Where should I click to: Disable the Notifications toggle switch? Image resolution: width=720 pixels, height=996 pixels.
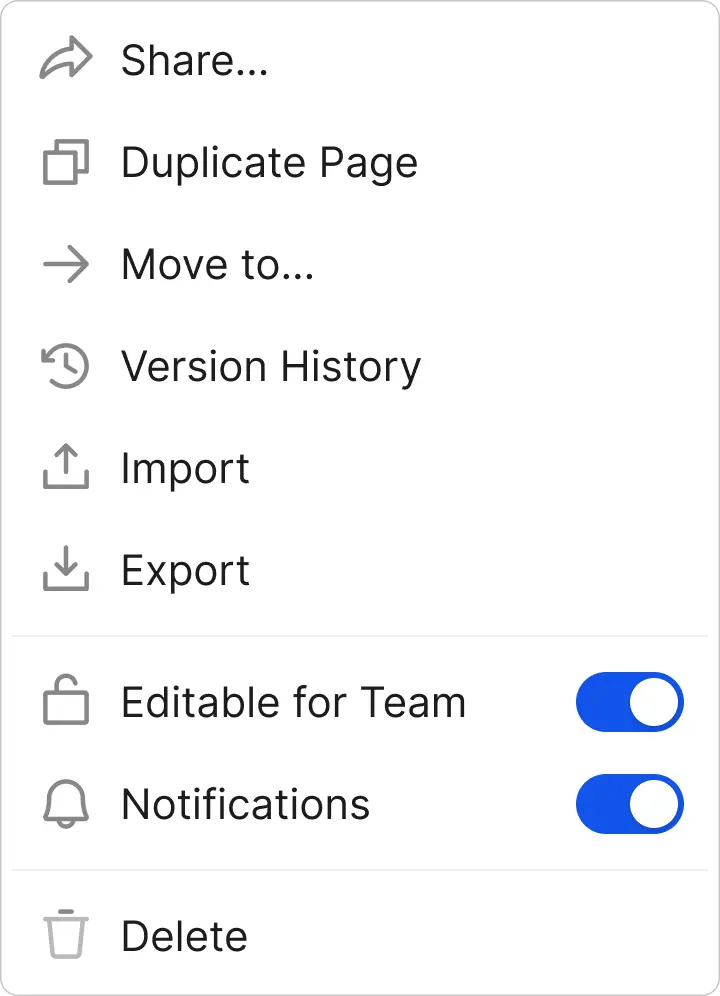pyautogui.click(x=629, y=804)
